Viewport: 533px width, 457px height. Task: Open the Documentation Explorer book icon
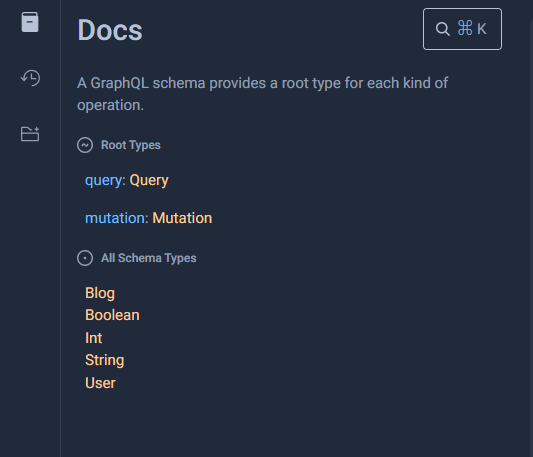pyautogui.click(x=30, y=22)
